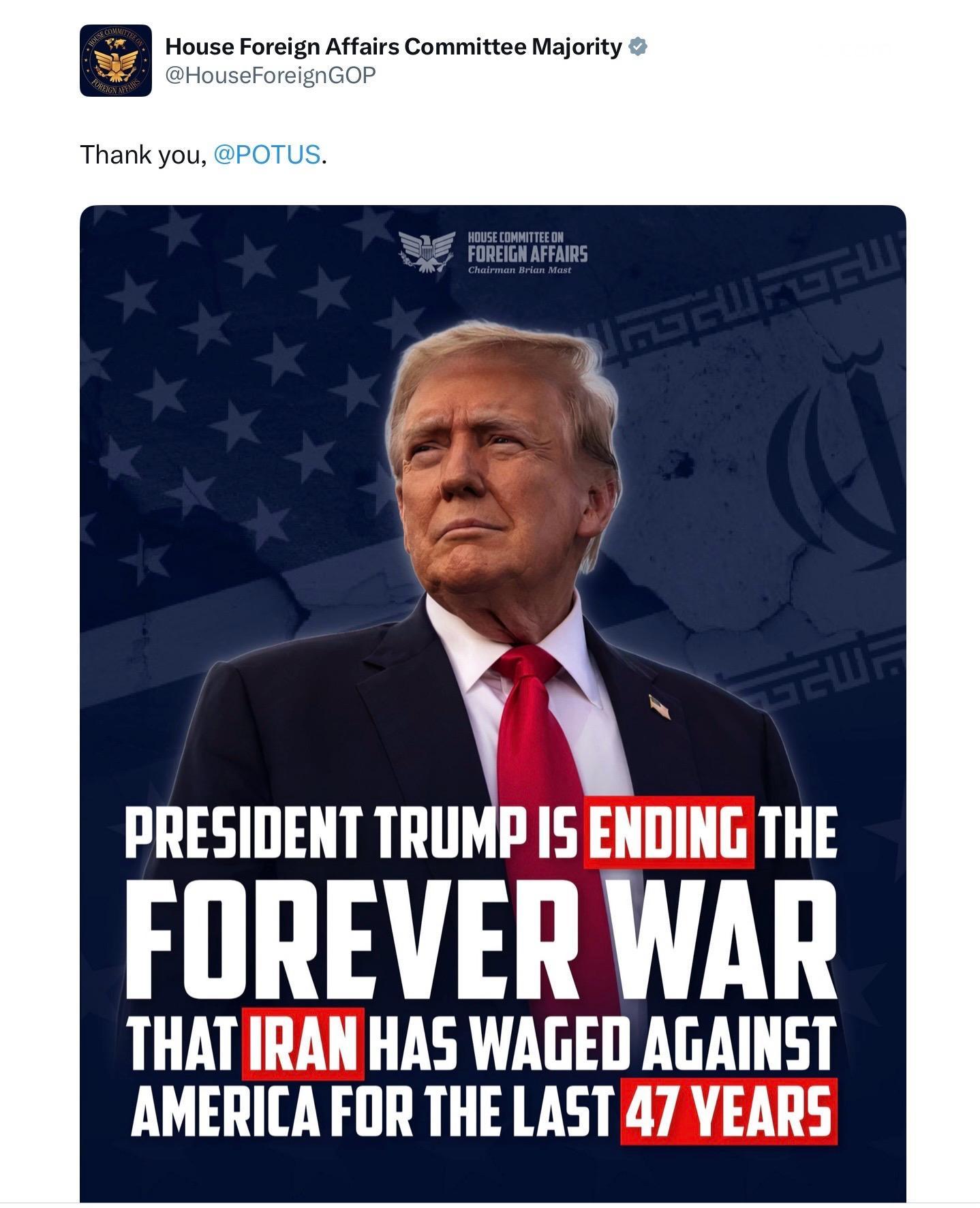Open the House Foreign Affairs Committee profile avatar
This screenshot has height=1208, width=980.
[115, 61]
